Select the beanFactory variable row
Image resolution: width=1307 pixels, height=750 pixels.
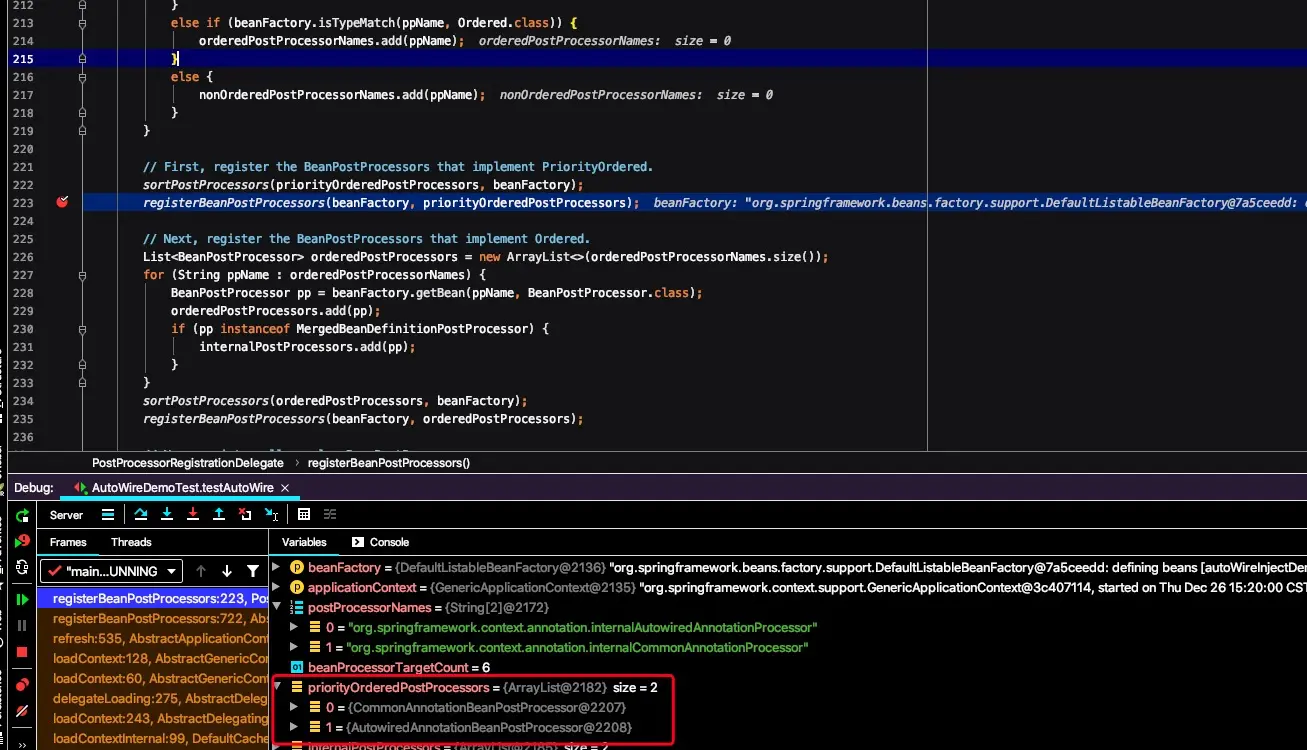pos(788,568)
